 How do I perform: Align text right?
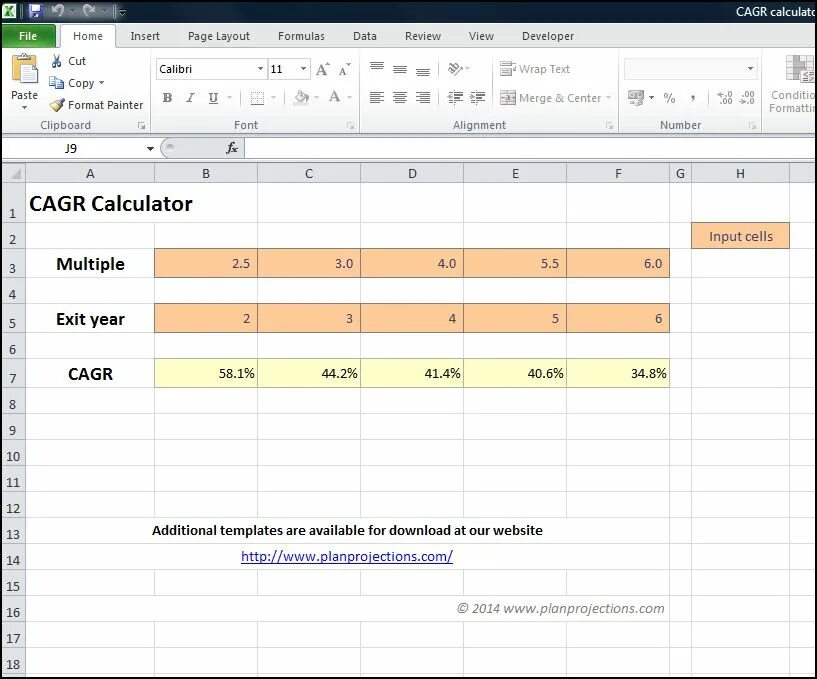coord(423,97)
